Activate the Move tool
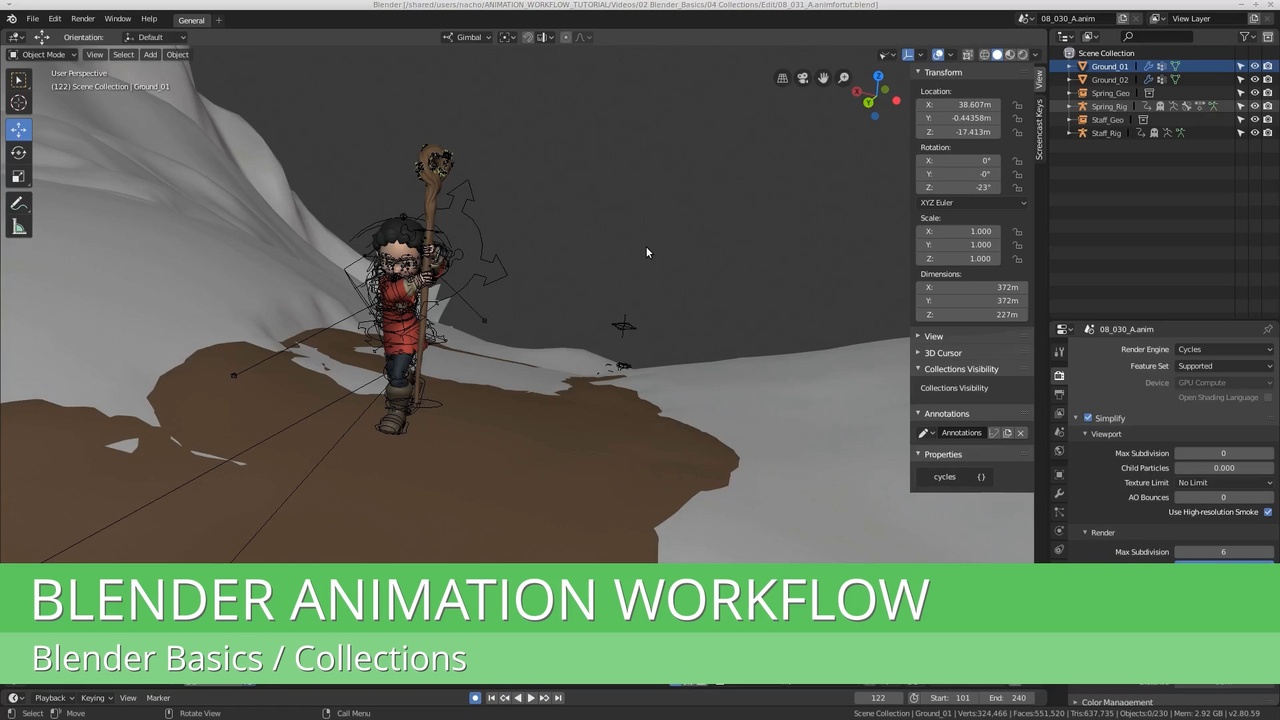 pyautogui.click(x=18, y=130)
